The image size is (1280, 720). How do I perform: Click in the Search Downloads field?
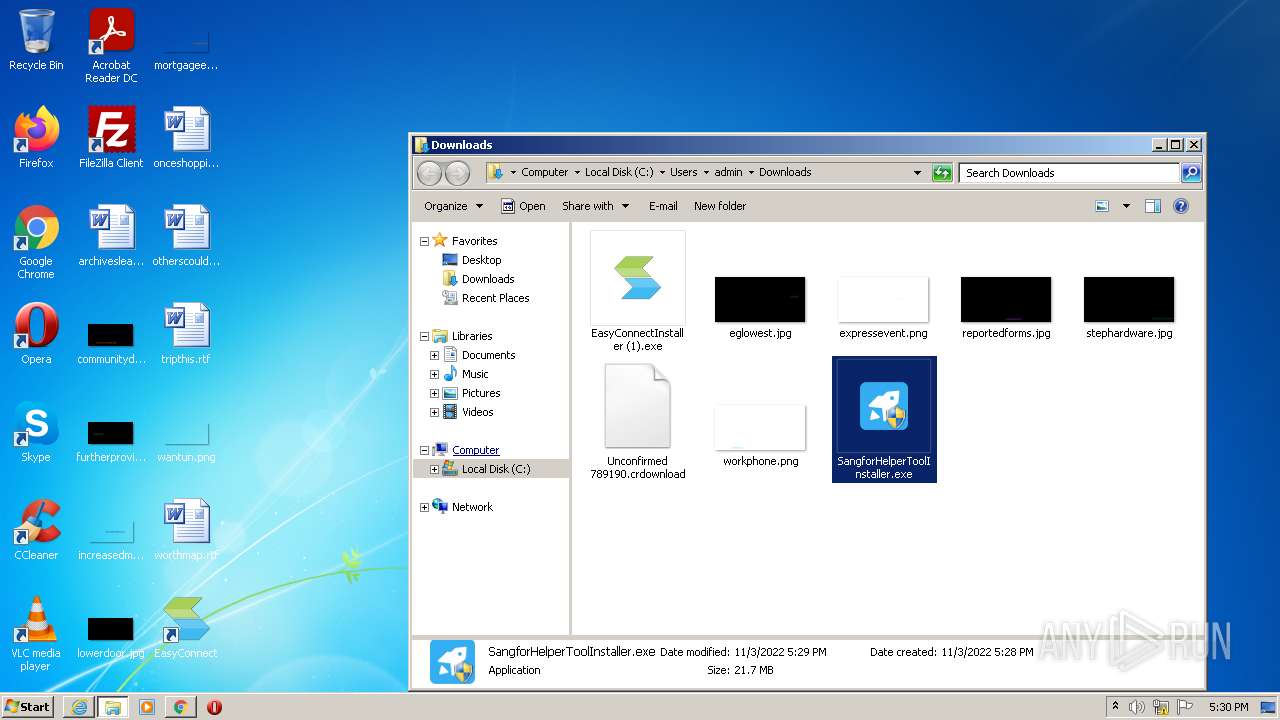[x=1069, y=173]
